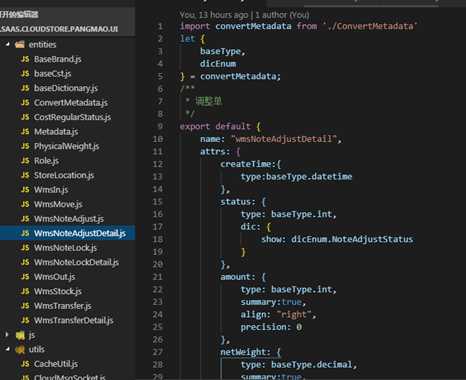
Task: Open baseDictionary.js file
Action: (x=66, y=88)
